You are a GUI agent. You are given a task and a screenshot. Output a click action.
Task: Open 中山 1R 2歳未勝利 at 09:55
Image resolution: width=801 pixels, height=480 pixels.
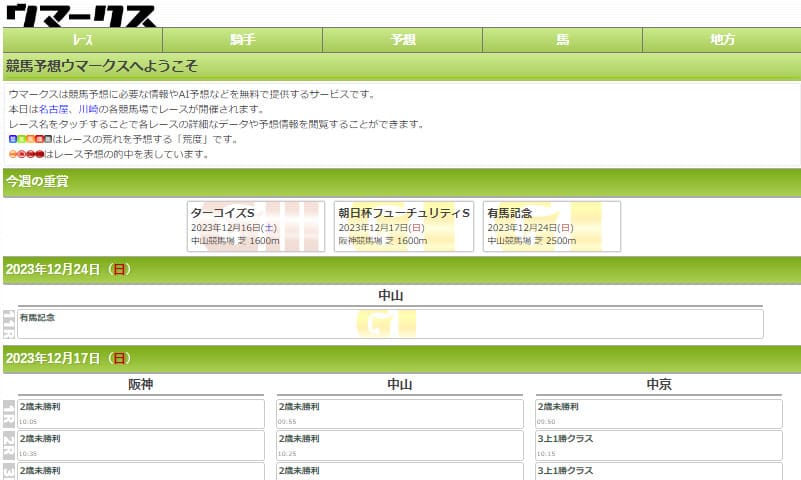coord(400,414)
